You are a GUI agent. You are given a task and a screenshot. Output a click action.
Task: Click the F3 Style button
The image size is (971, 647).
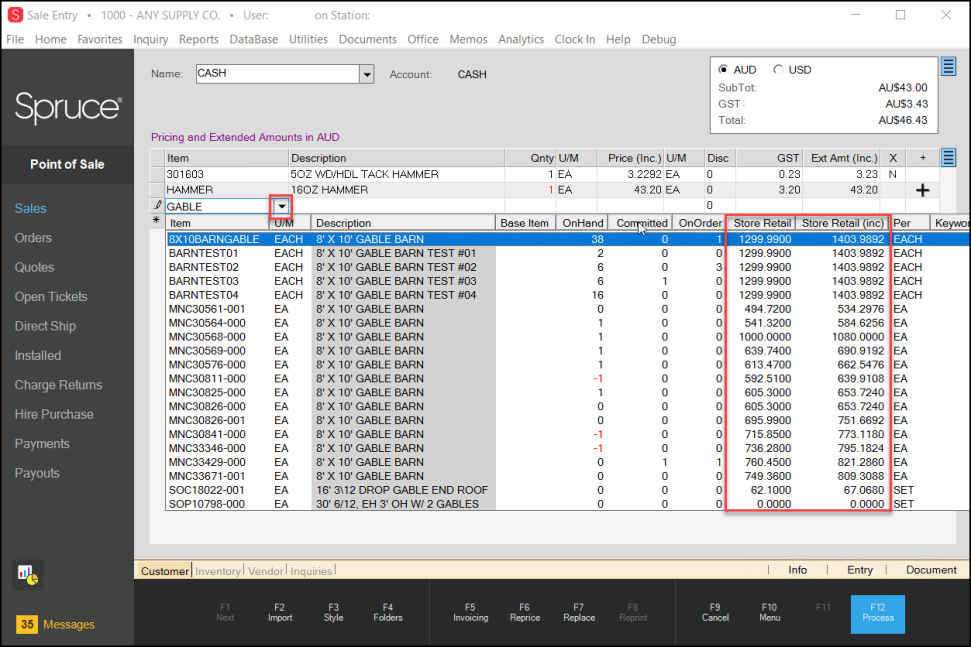click(x=333, y=612)
